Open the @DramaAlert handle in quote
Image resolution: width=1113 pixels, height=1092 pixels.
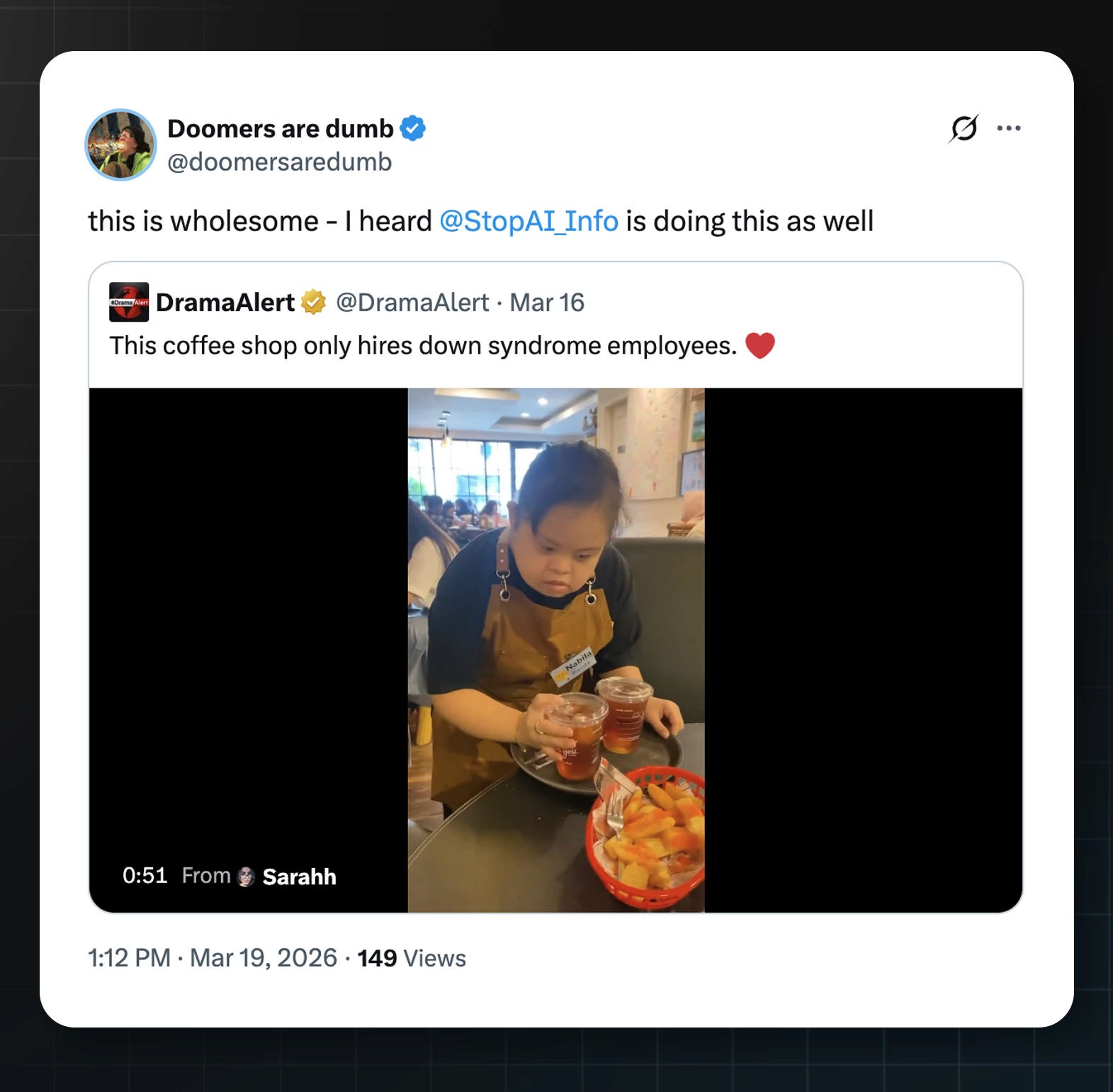pyautogui.click(x=412, y=303)
